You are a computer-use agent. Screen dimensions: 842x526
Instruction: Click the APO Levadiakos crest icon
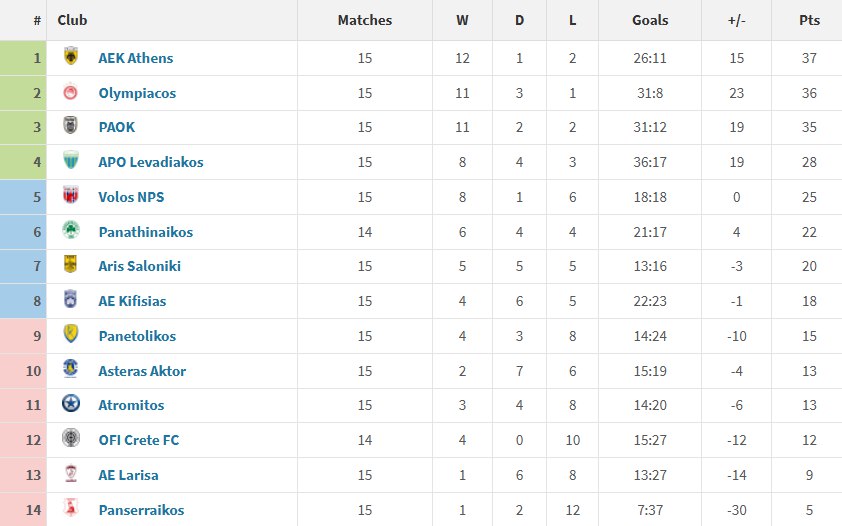click(71, 161)
